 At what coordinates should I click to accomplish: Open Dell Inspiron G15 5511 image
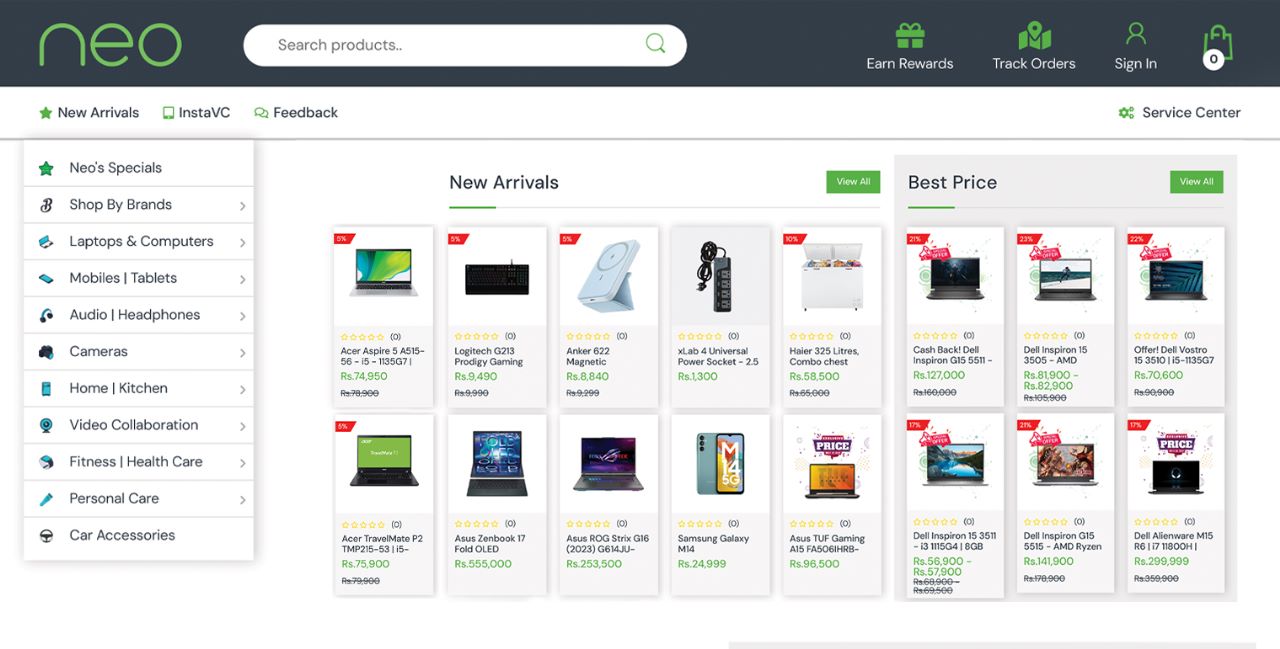[x=955, y=277]
